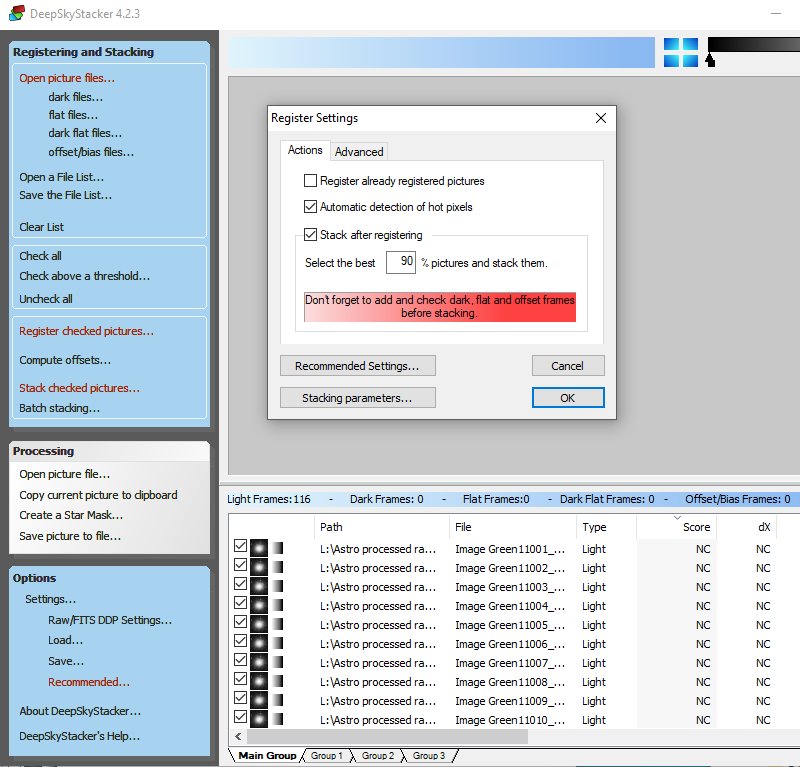This screenshot has width=800, height=767.
Task: Click the Path column header
Action: (382, 527)
